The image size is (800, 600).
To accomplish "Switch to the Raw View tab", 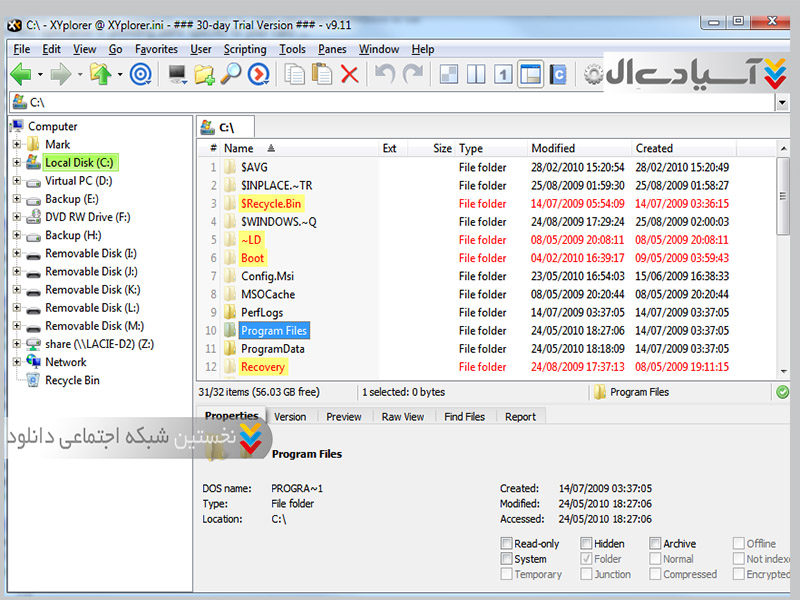I will coord(403,417).
